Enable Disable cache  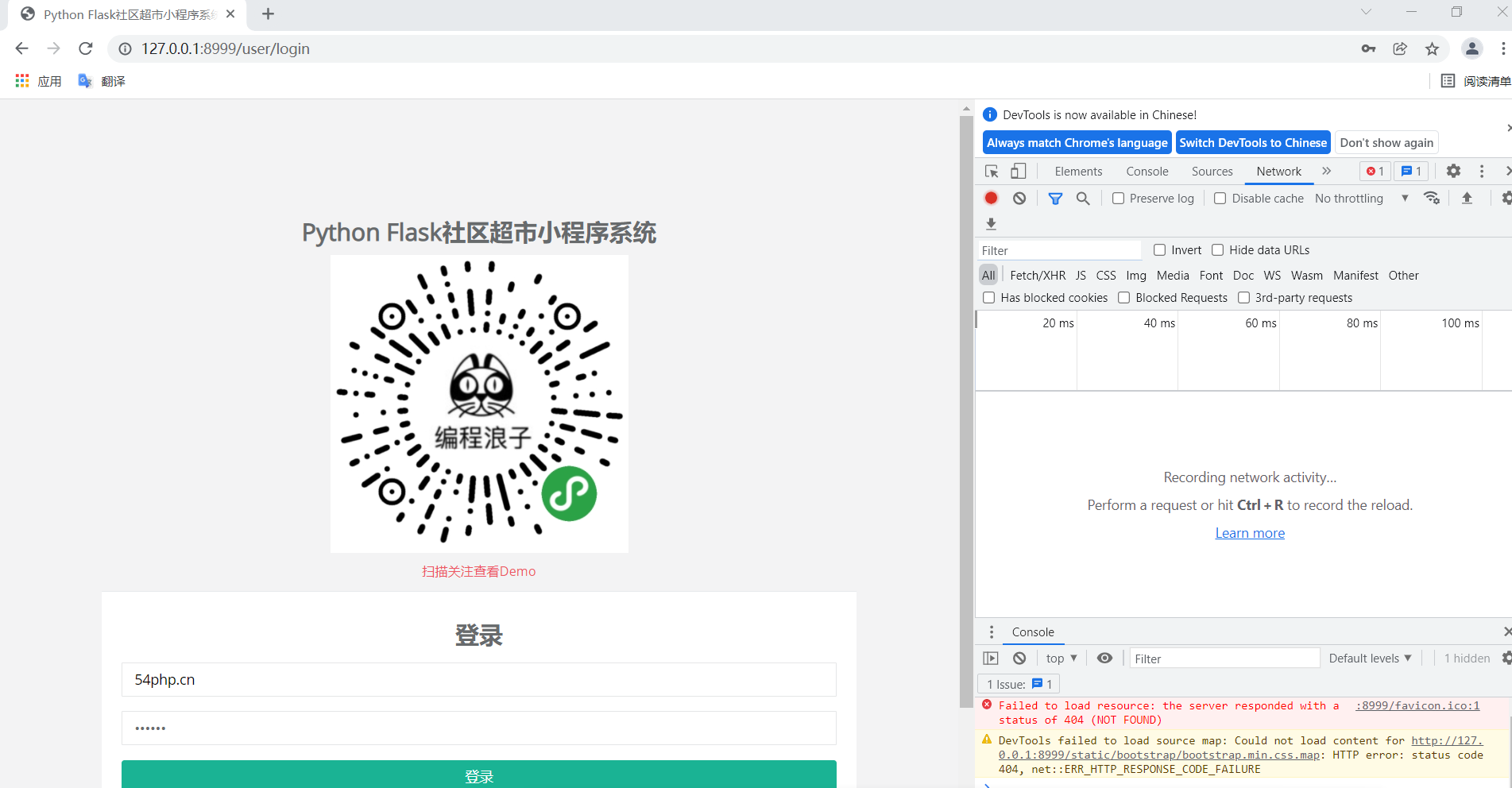tap(1220, 198)
